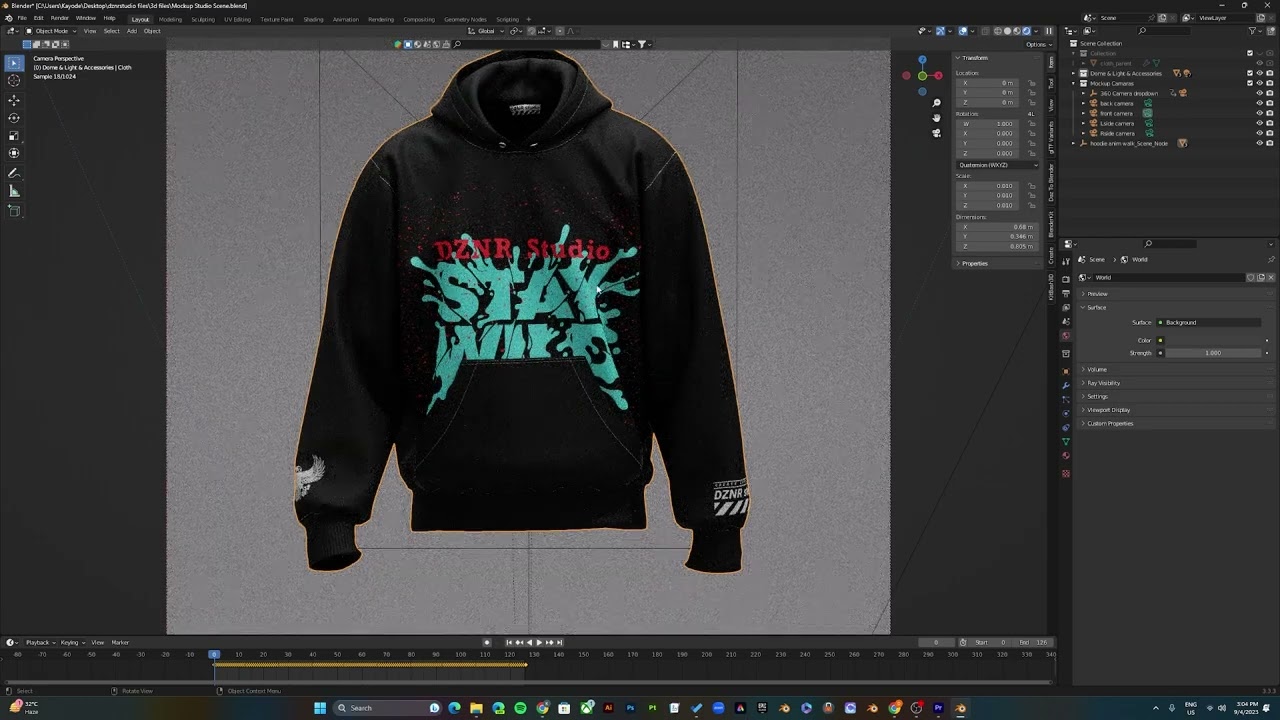
Task: Expand hoodie anim walk_Scene_Node tree item
Action: pyautogui.click(x=1074, y=143)
